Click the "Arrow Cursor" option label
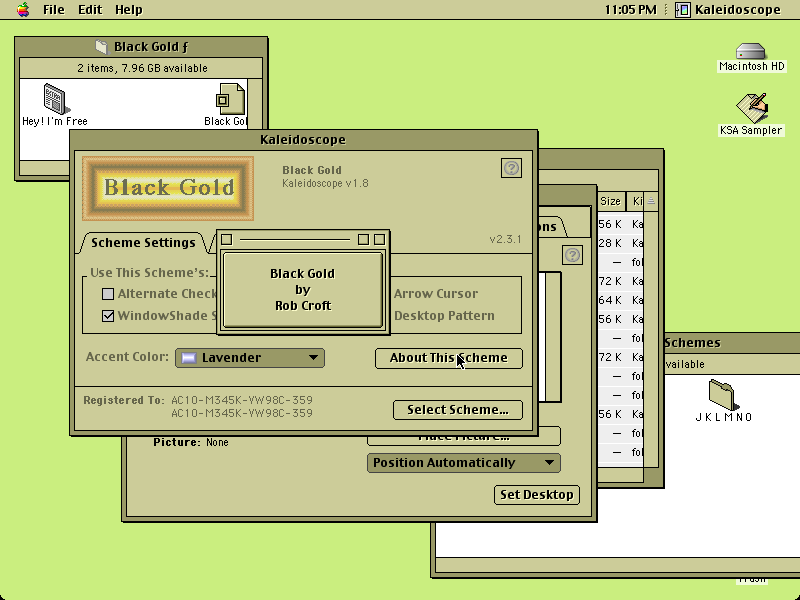The height and width of the screenshot is (600, 800). click(436, 293)
